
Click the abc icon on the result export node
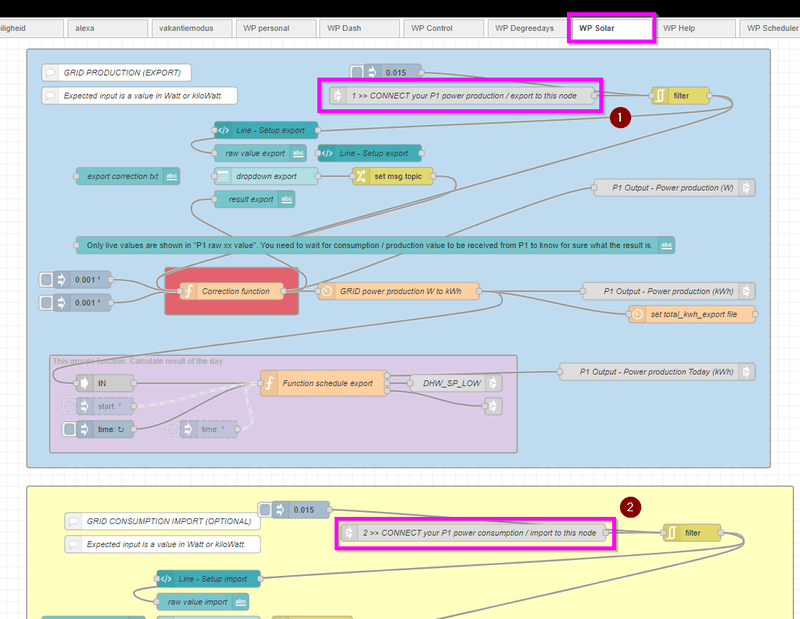287,199
